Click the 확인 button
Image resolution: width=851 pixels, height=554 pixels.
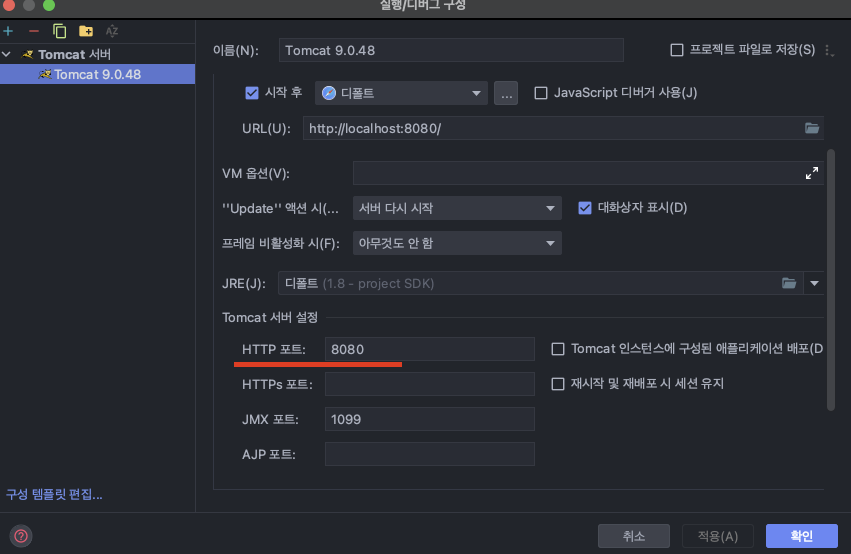802,536
